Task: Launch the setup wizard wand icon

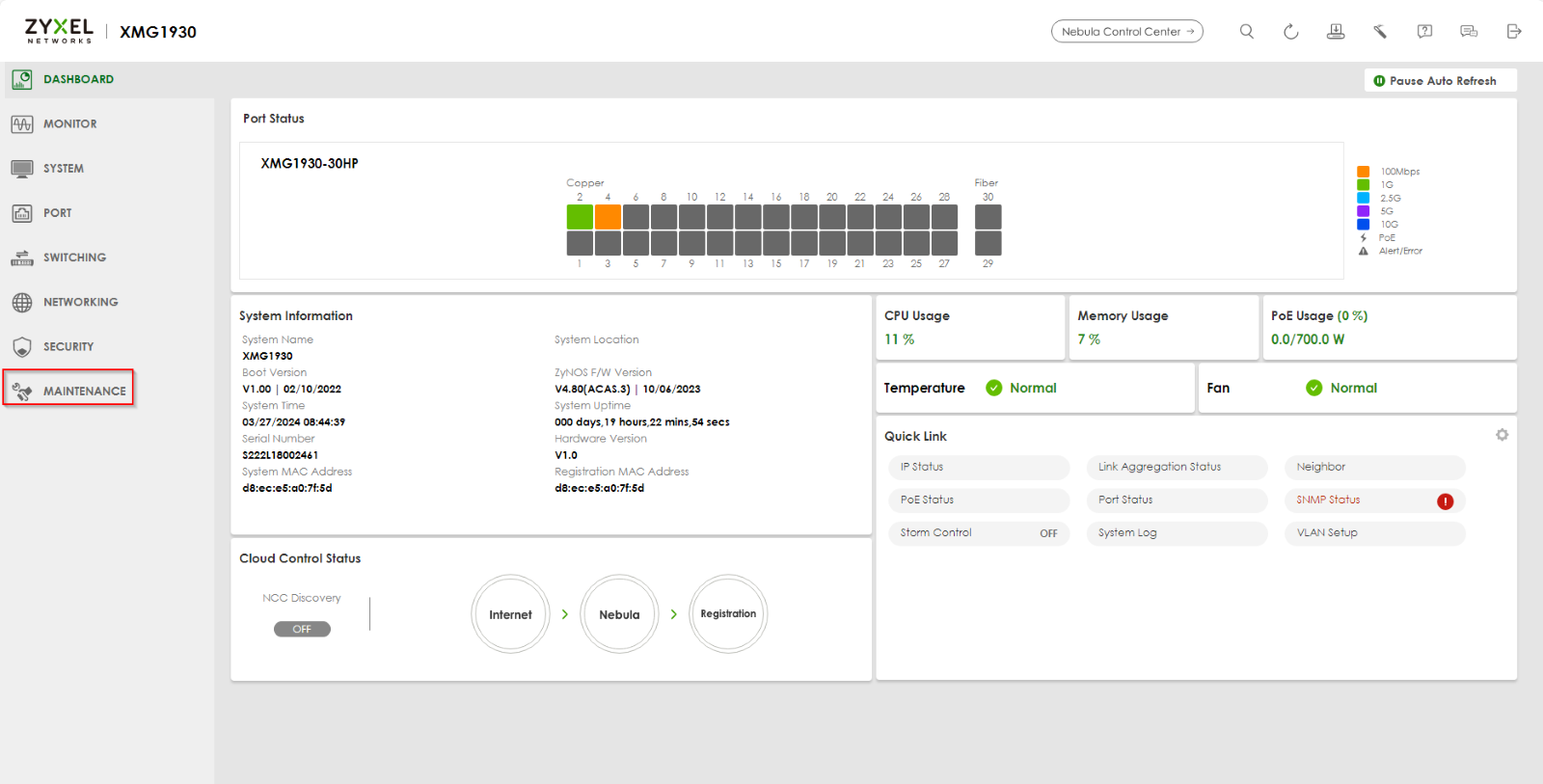Action: (1380, 32)
